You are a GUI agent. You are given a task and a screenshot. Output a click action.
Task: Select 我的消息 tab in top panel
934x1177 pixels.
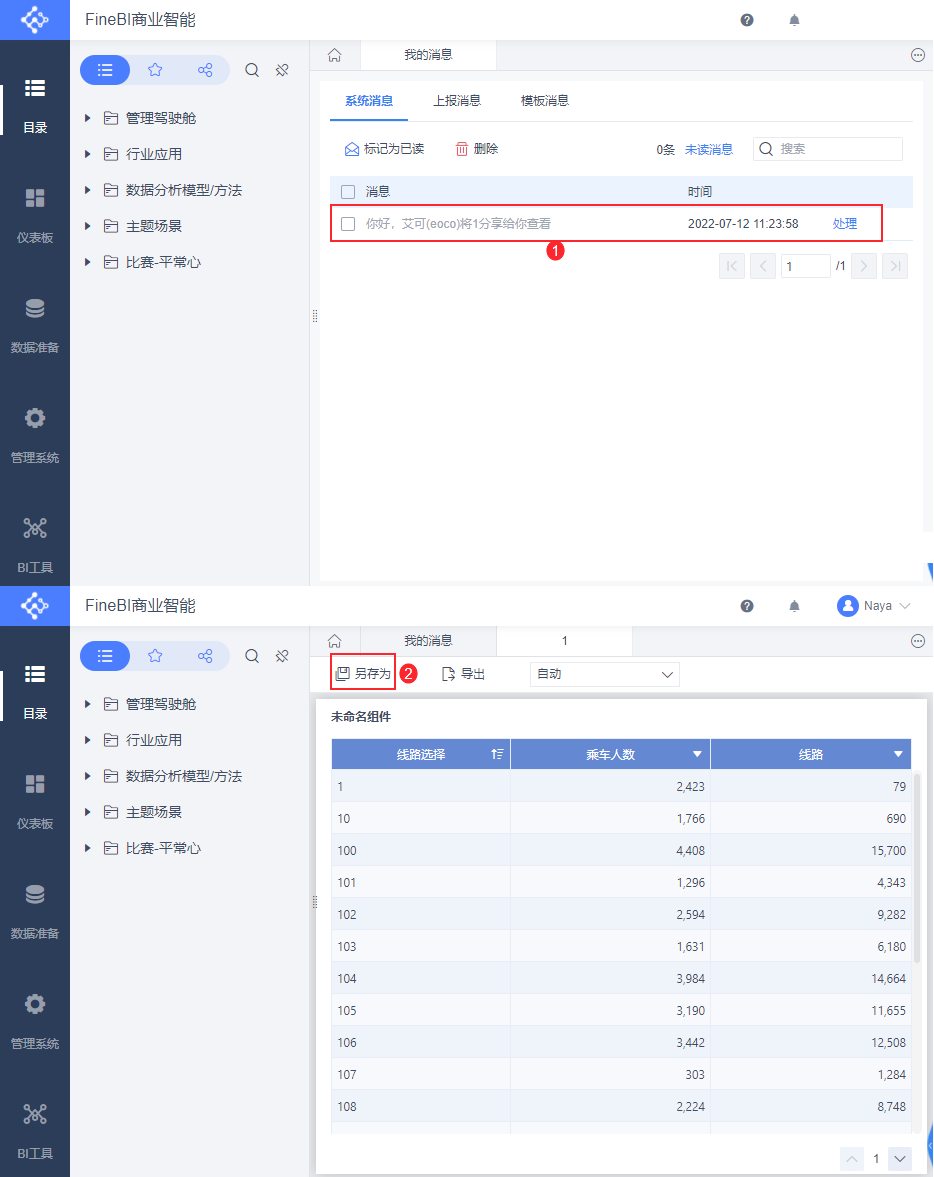(428, 55)
